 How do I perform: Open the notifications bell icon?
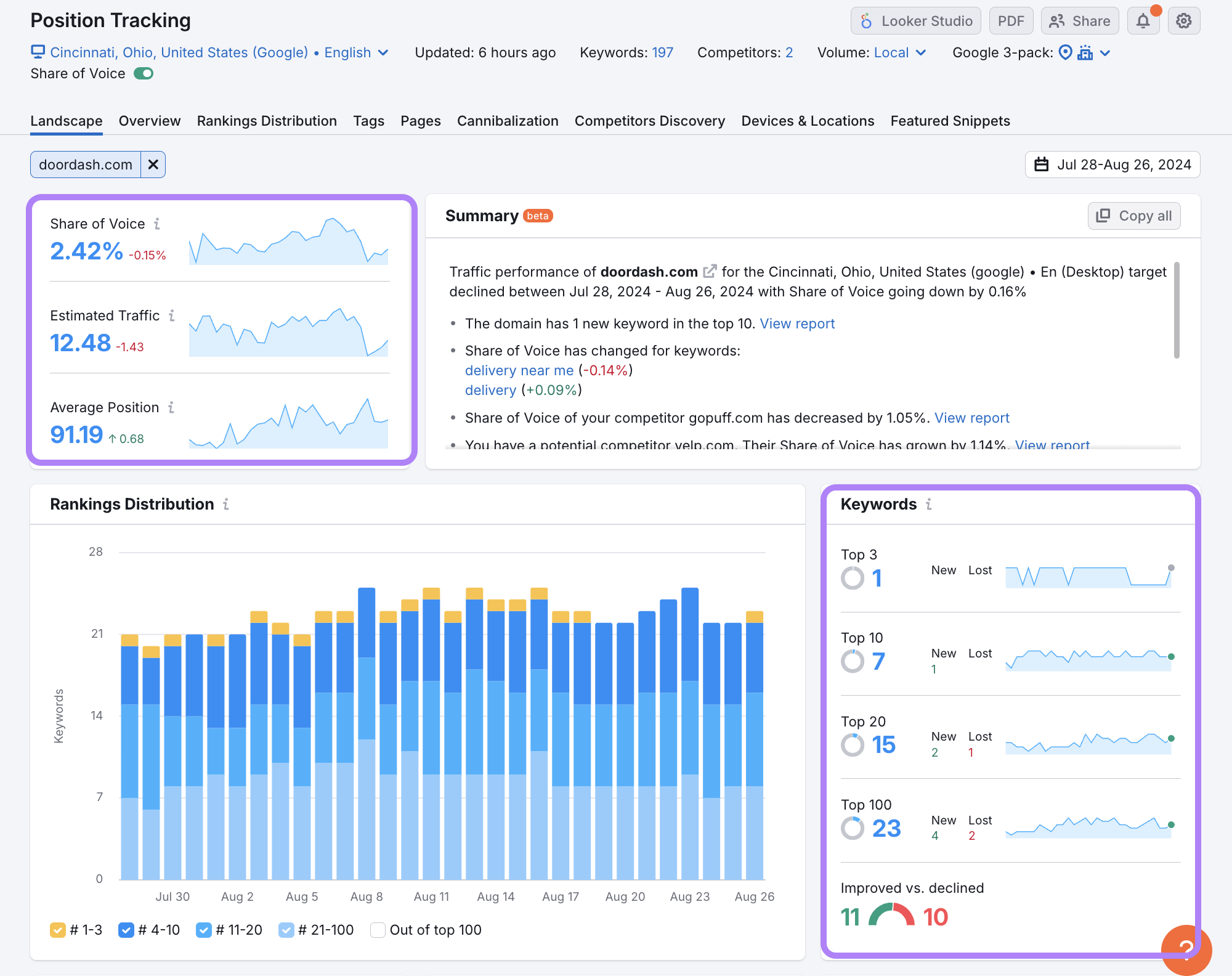(1143, 21)
